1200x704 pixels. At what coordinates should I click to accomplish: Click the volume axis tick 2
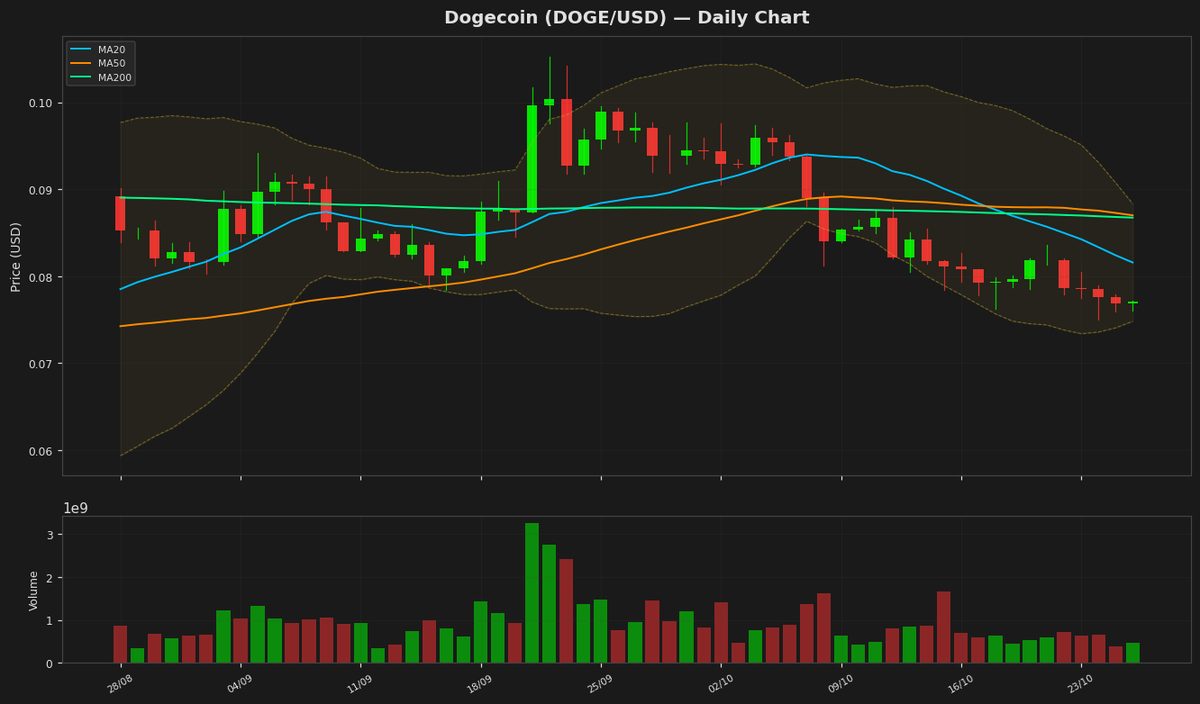point(50,578)
